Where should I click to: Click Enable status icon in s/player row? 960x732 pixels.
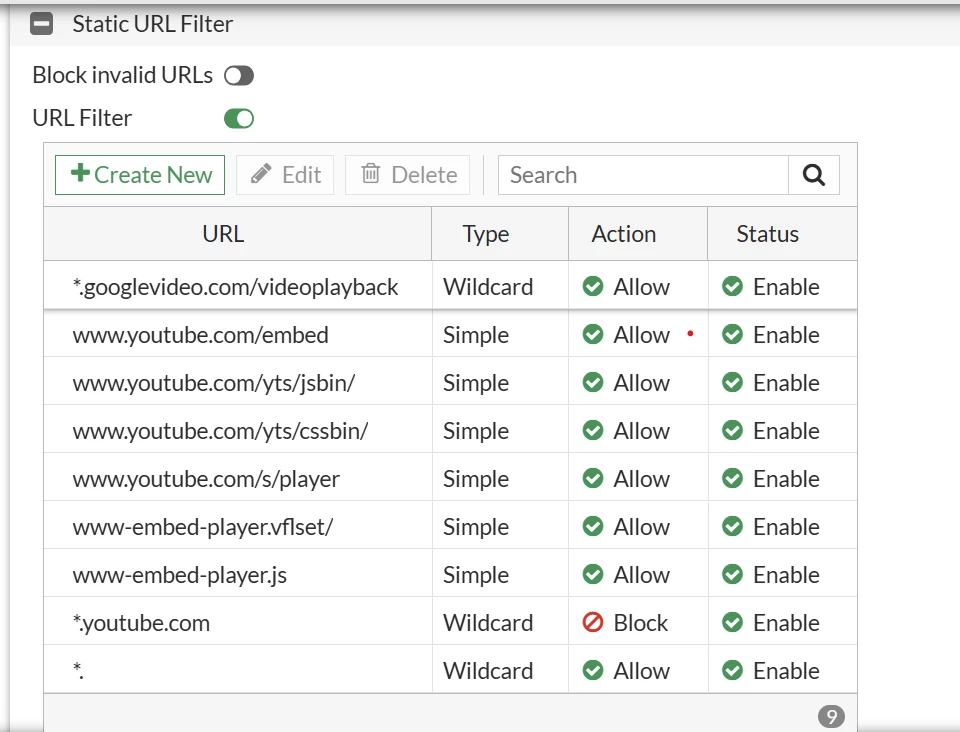point(732,478)
